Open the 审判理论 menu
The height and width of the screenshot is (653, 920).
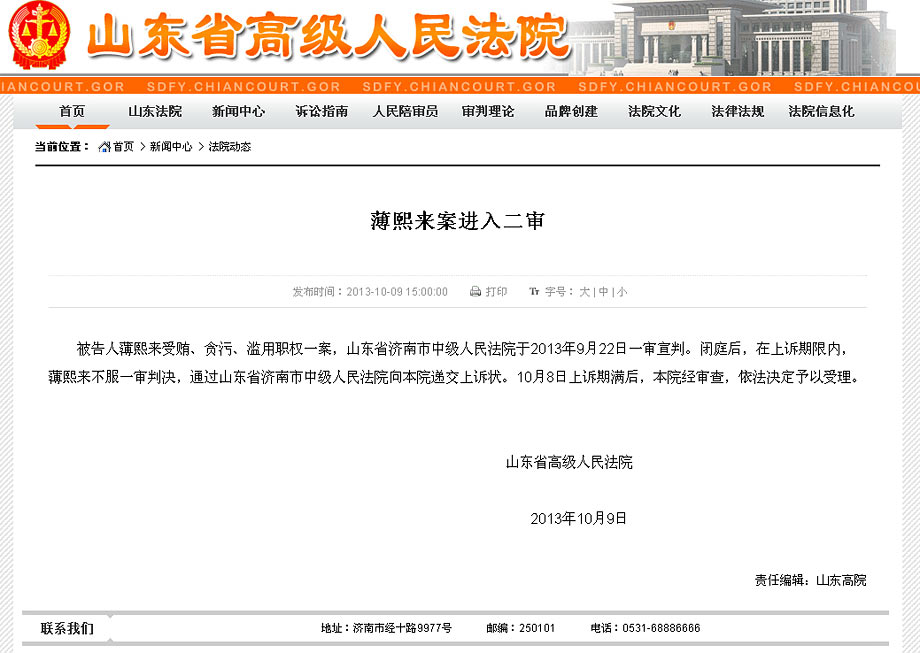pos(488,111)
